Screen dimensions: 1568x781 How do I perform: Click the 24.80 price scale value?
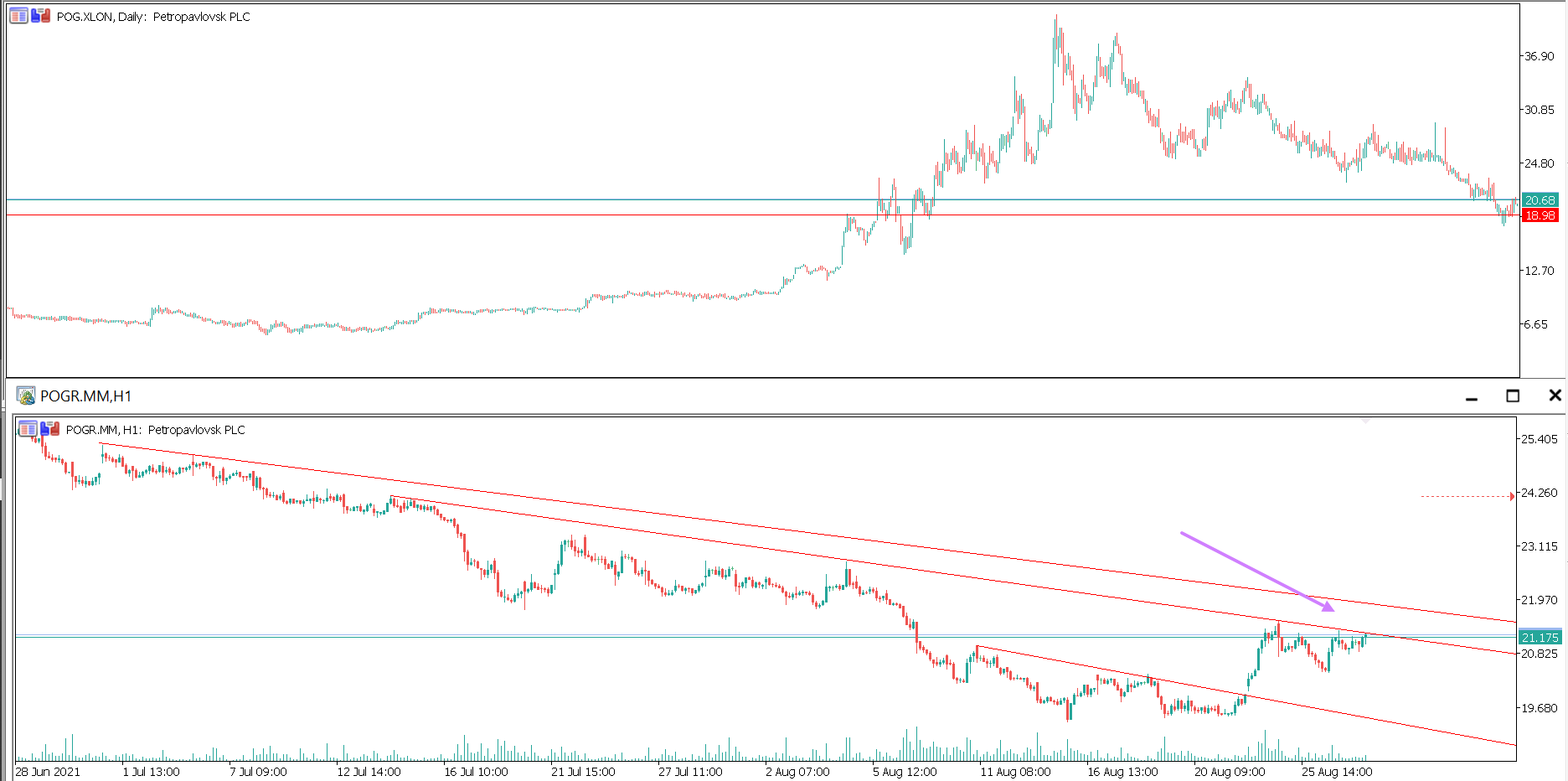point(1539,163)
